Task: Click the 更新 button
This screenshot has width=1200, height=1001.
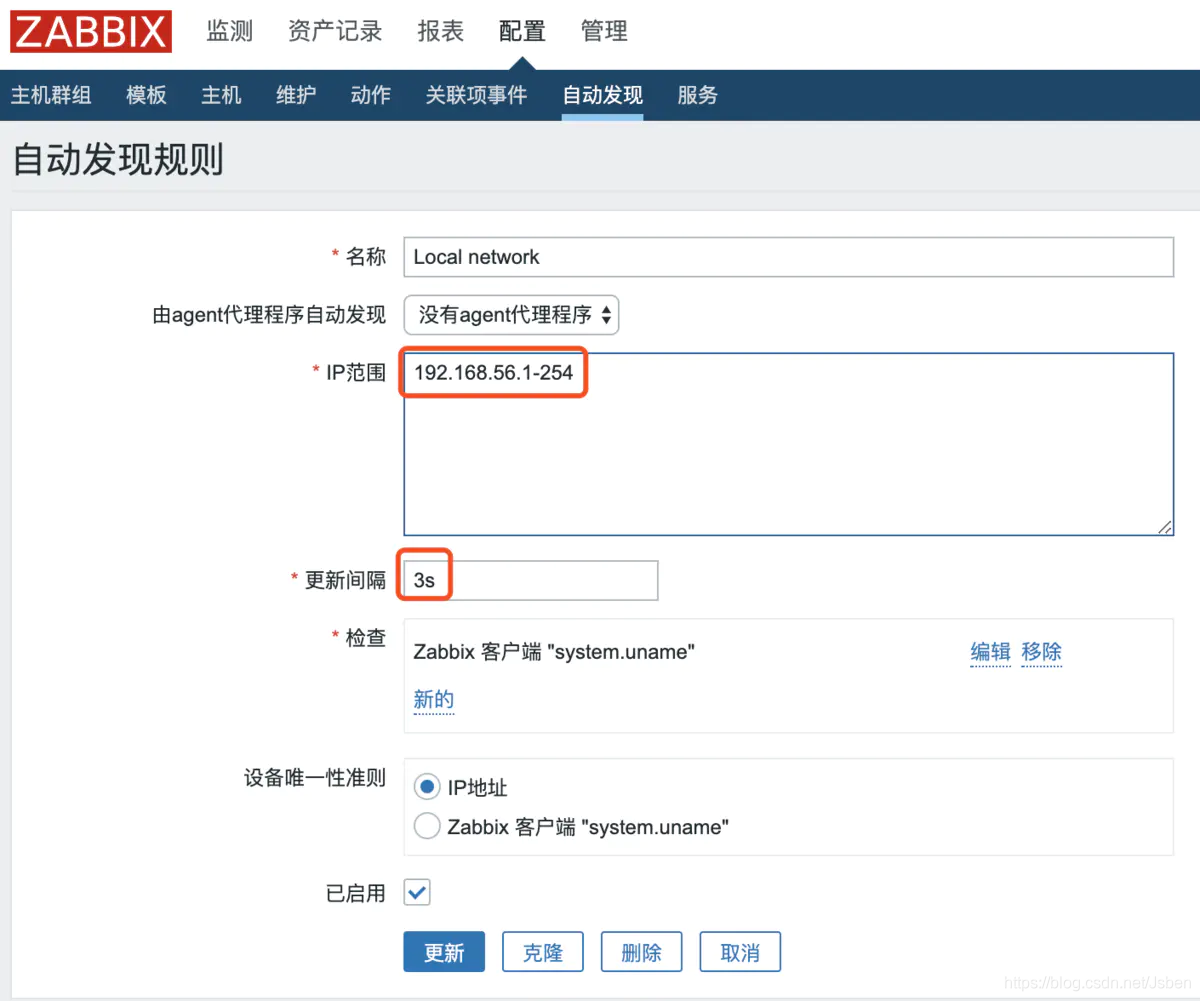Action: coord(444,952)
